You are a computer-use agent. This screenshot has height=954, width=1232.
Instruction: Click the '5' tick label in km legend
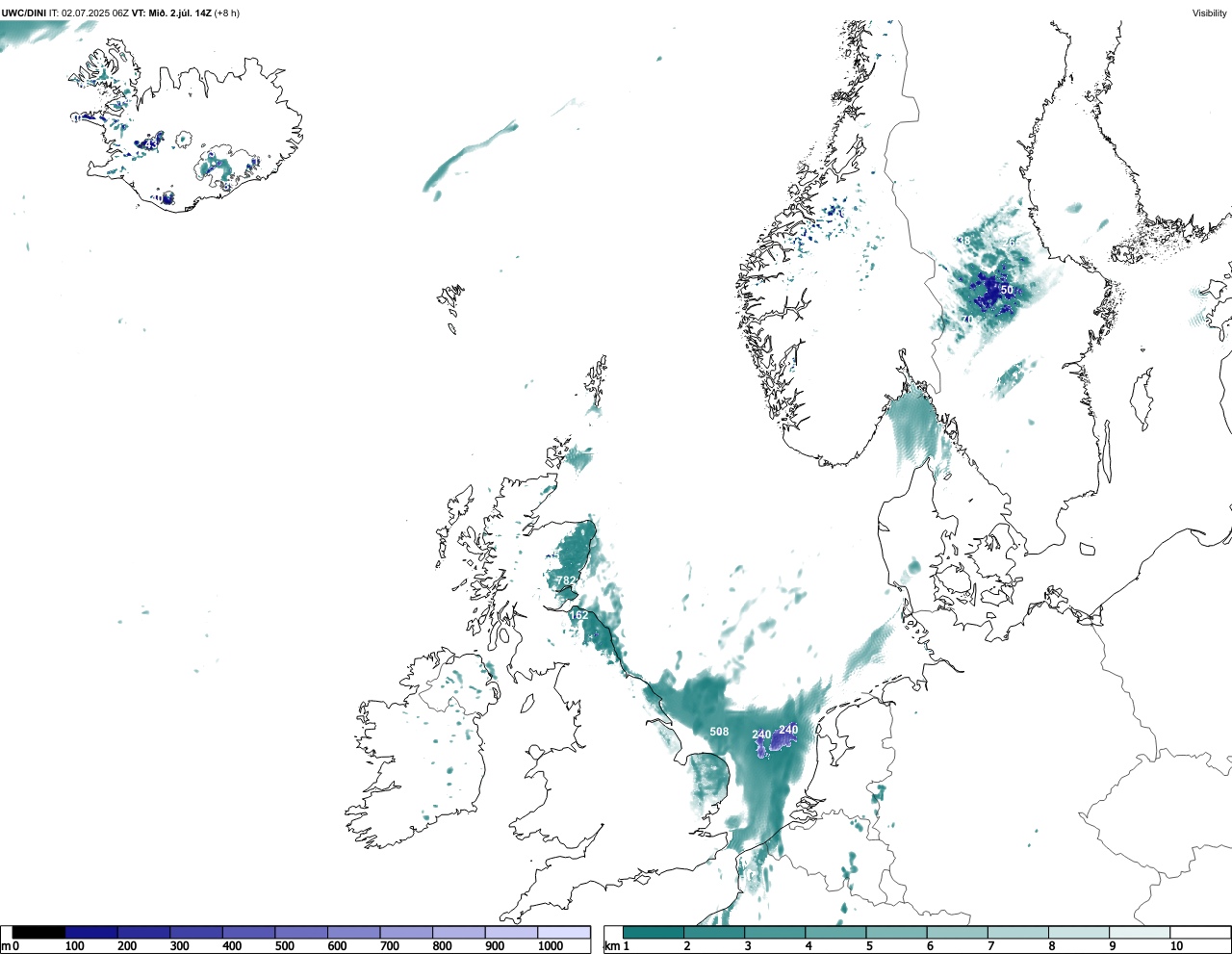pos(869,946)
